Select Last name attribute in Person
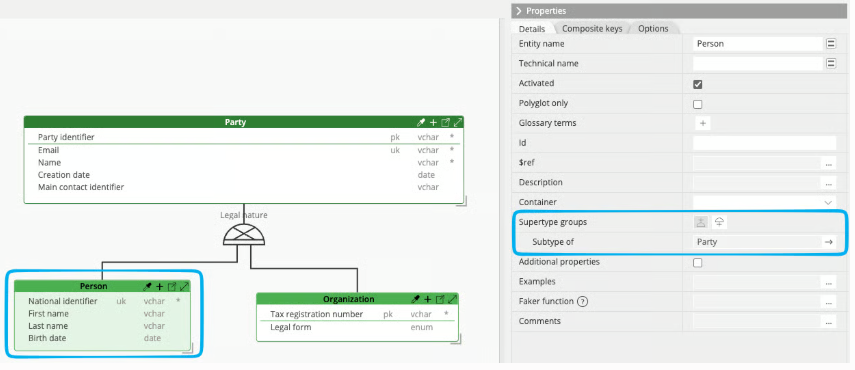 pyautogui.click(x=103, y=326)
